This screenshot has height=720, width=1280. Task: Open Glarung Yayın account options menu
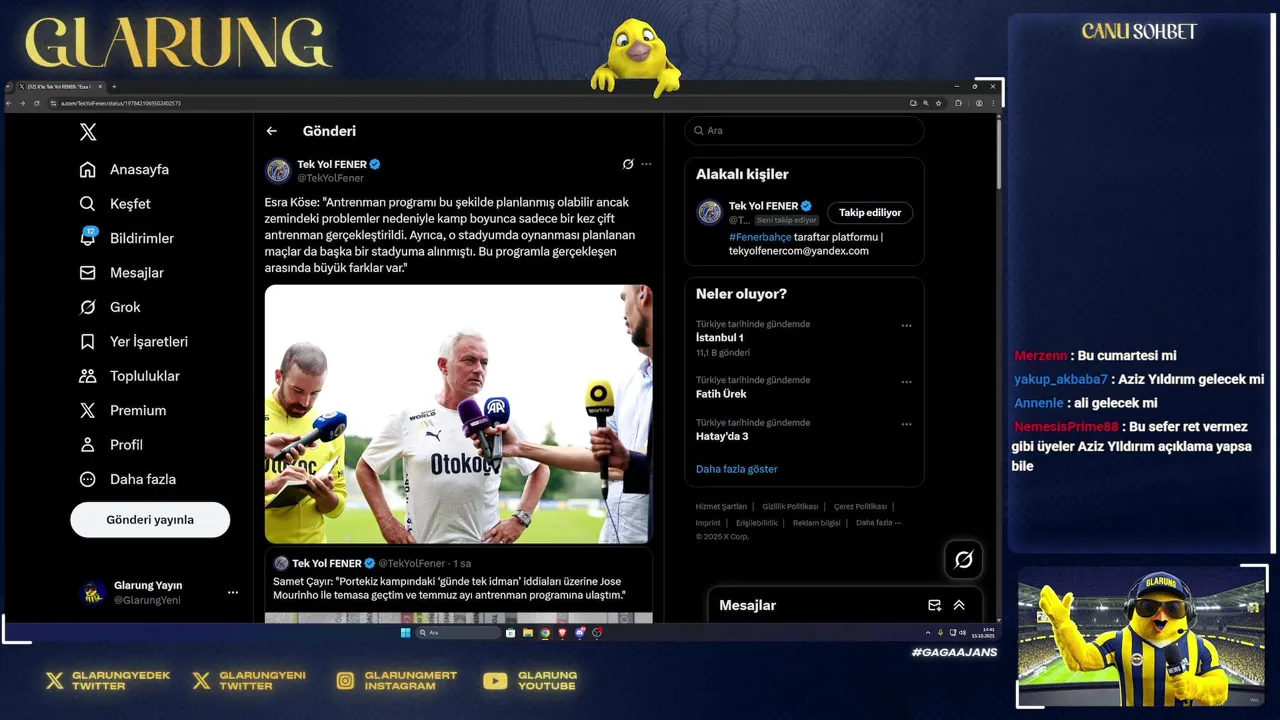233,593
